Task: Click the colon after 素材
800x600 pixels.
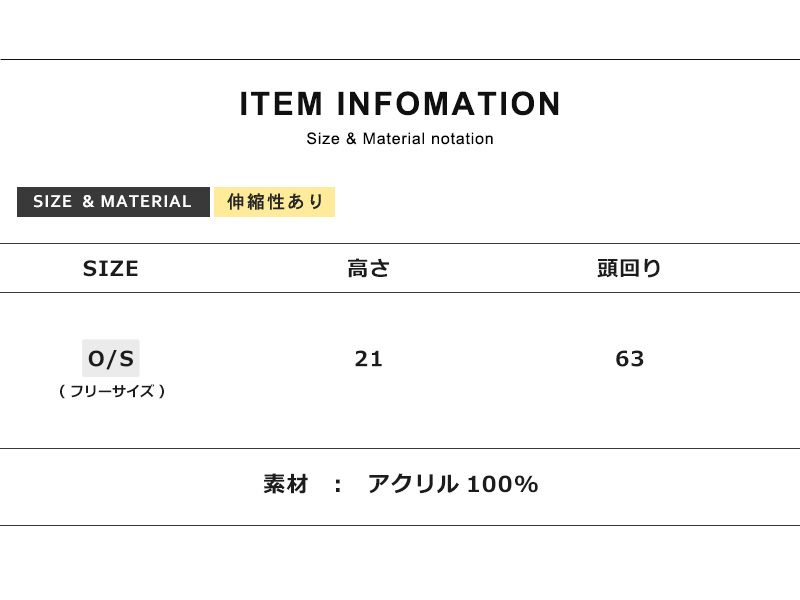Action: tap(338, 486)
